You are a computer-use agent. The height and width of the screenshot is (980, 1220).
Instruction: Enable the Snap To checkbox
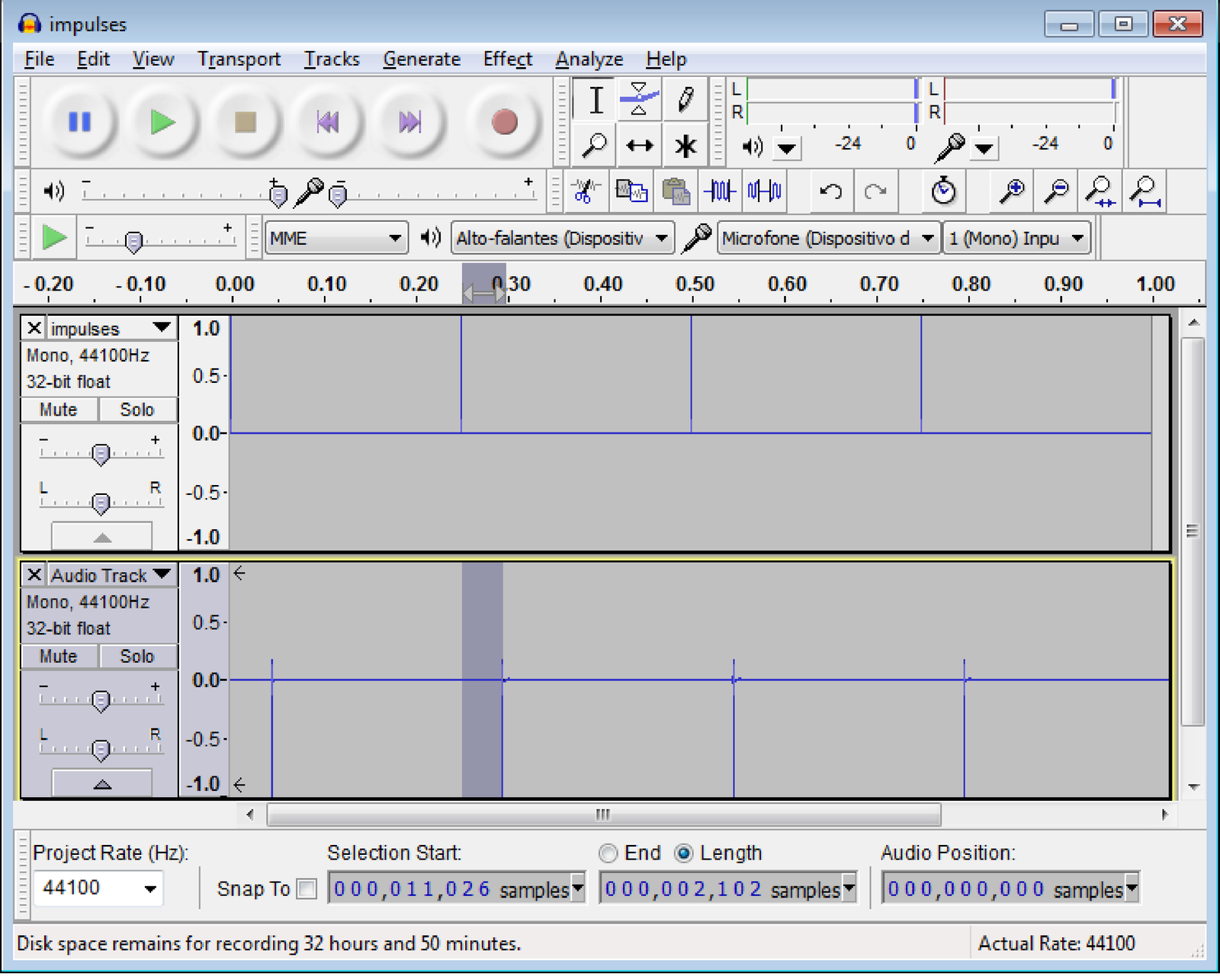[x=307, y=888]
